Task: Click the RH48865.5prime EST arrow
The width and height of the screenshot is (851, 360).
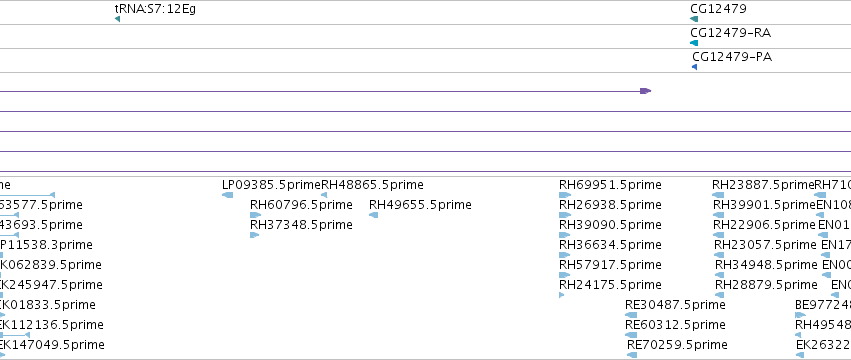Action: tap(324, 195)
